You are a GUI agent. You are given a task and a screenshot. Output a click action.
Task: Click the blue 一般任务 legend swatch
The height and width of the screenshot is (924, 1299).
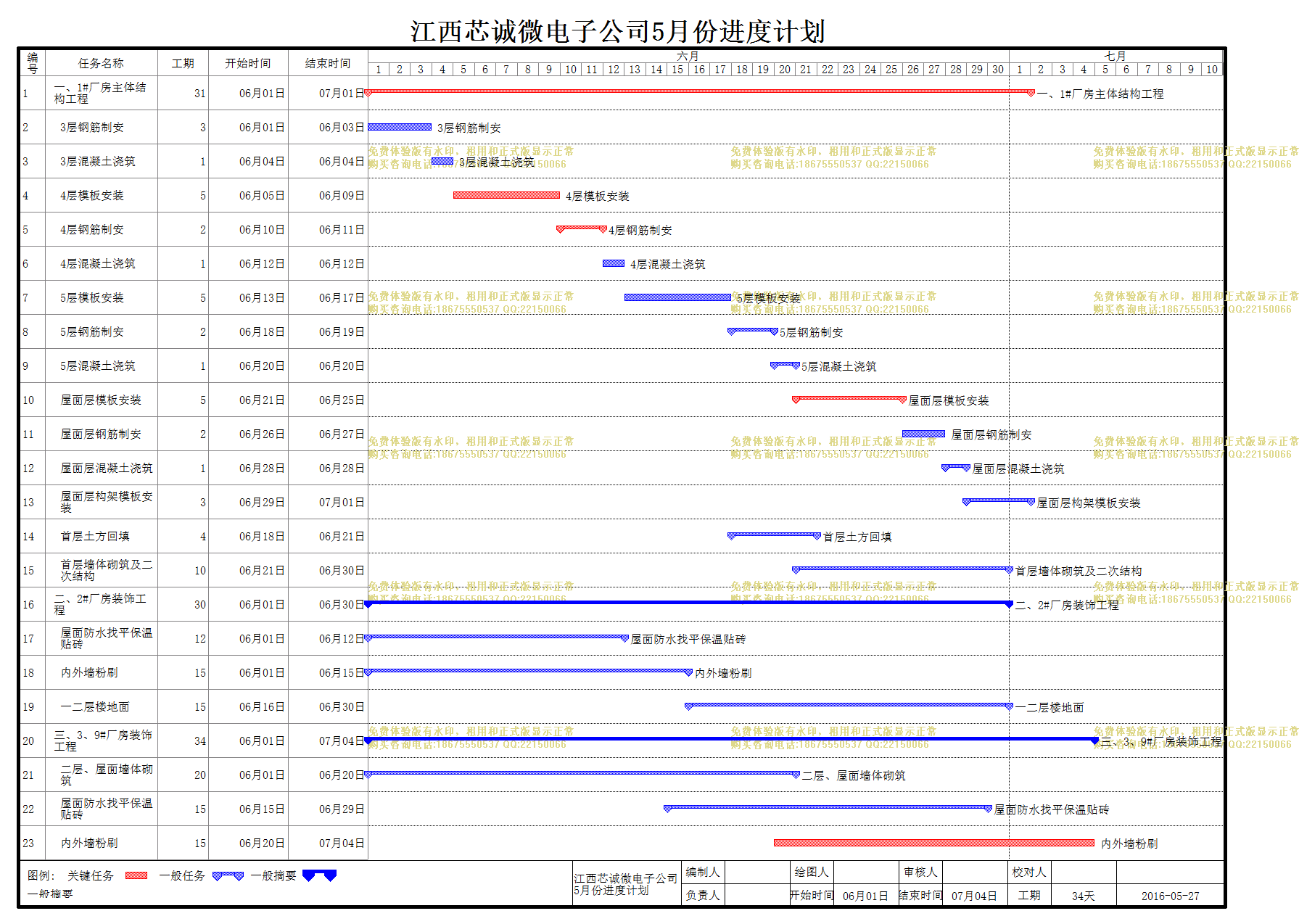pyautogui.click(x=228, y=875)
